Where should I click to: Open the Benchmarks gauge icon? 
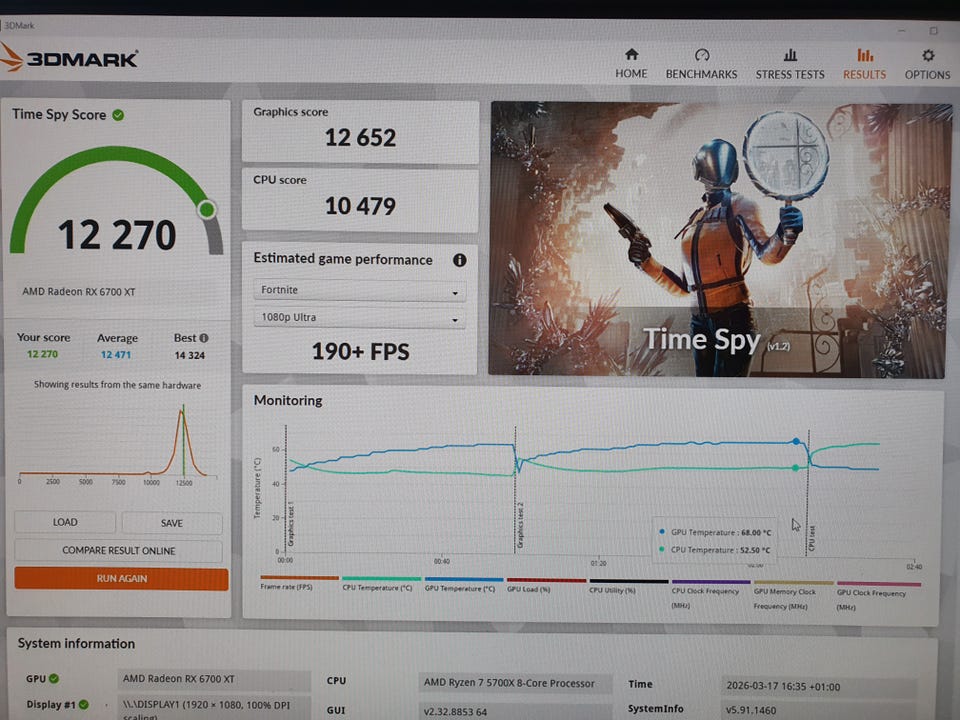[702, 55]
